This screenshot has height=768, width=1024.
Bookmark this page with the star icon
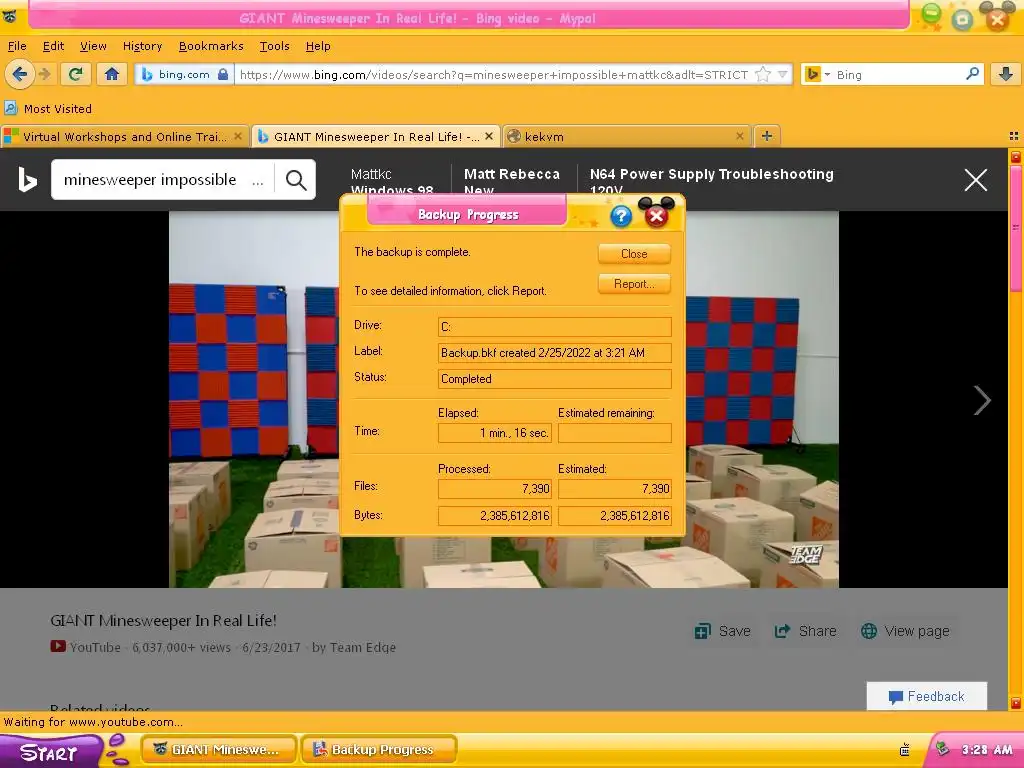[762, 74]
